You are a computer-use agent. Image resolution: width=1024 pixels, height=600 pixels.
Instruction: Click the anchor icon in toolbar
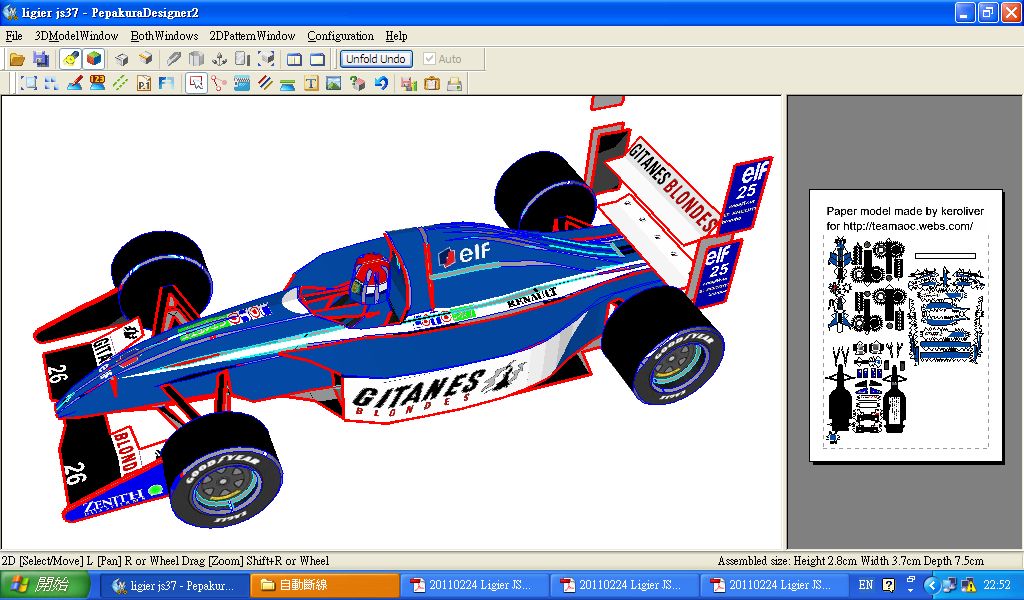[219, 59]
